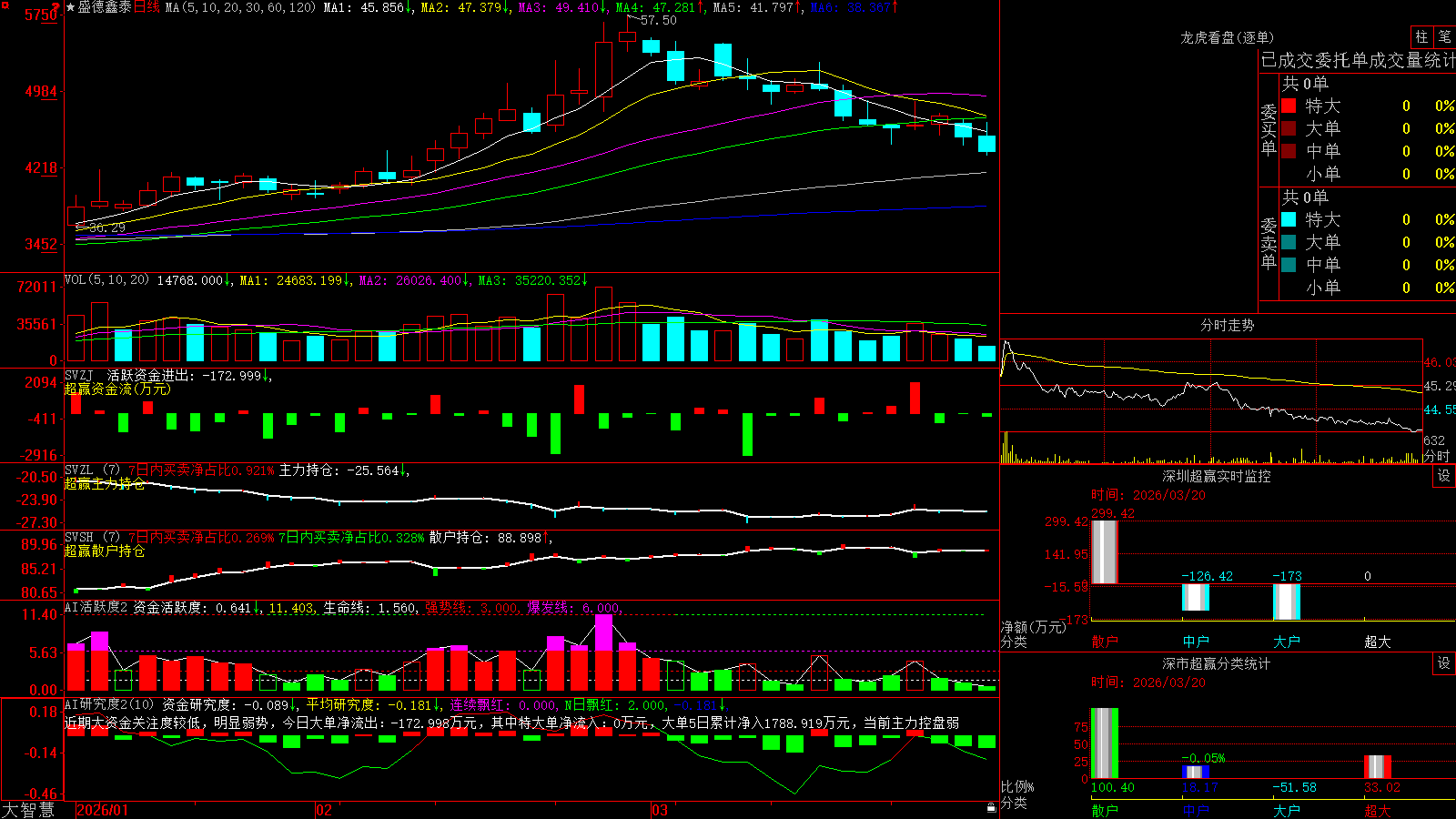The height and width of the screenshot is (819, 1456).
Task: Select the 小单 row under 委买单
Action: [1368, 174]
